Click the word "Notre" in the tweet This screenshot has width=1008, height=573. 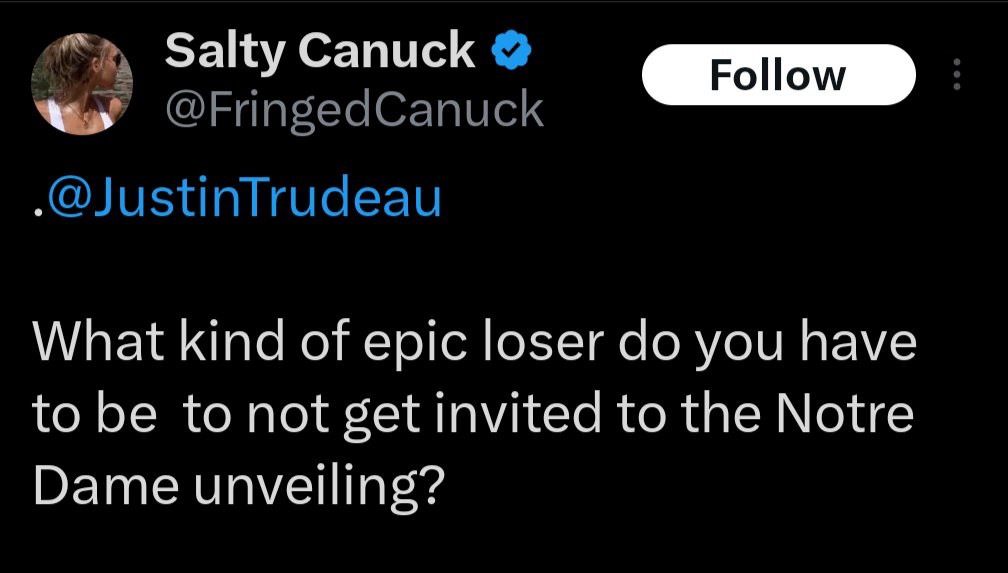[845, 414]
